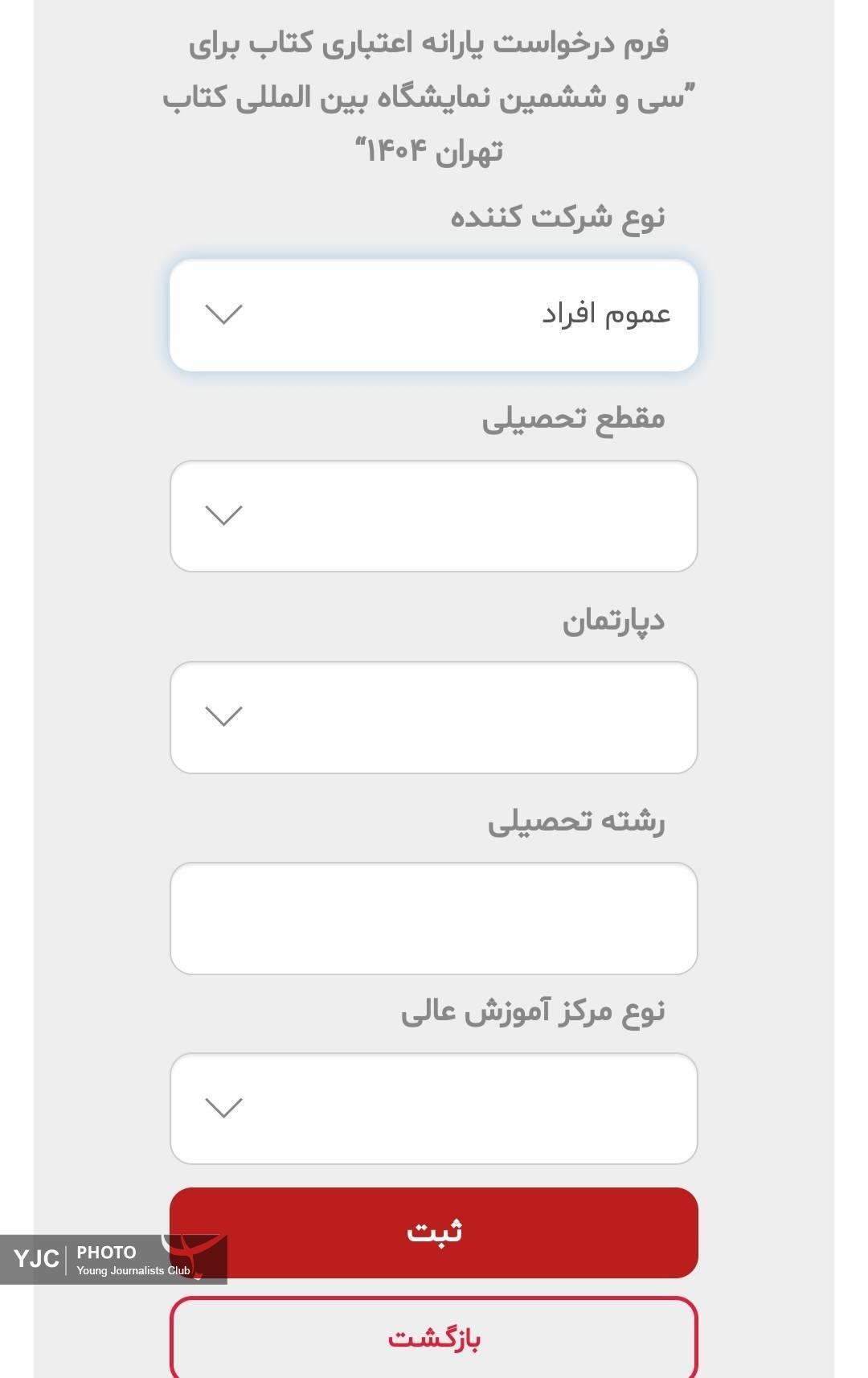Click the chevron arrow in دپارتمان dropdown

223,716
